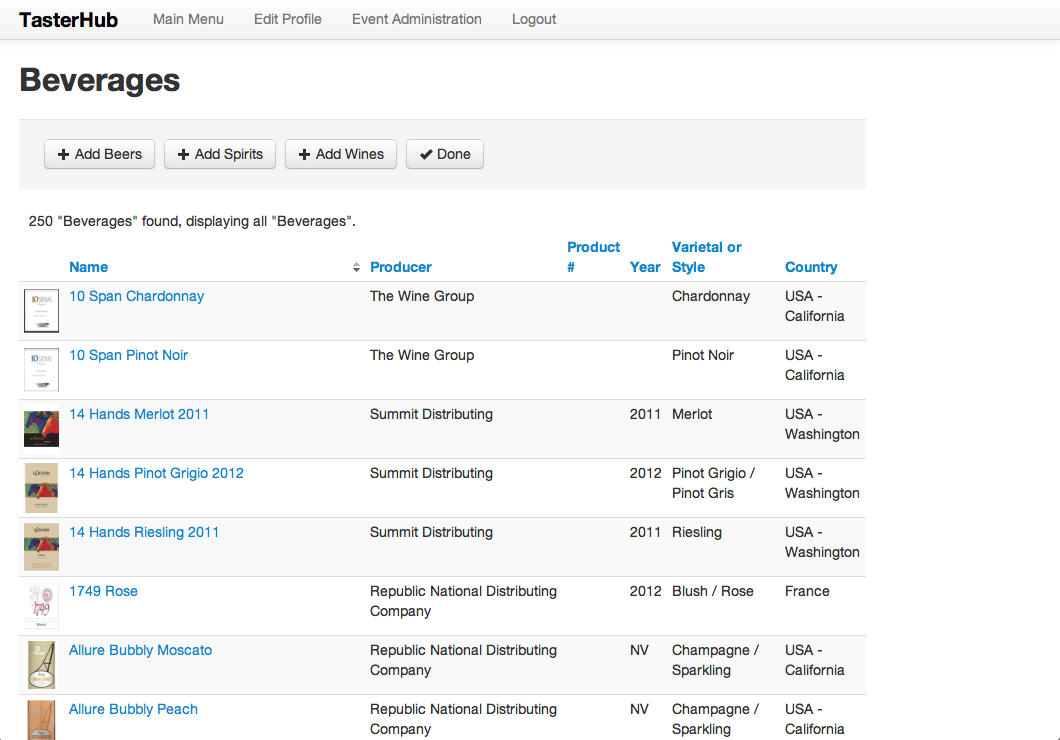Open the Main Menu navigation item

[188, 19]
